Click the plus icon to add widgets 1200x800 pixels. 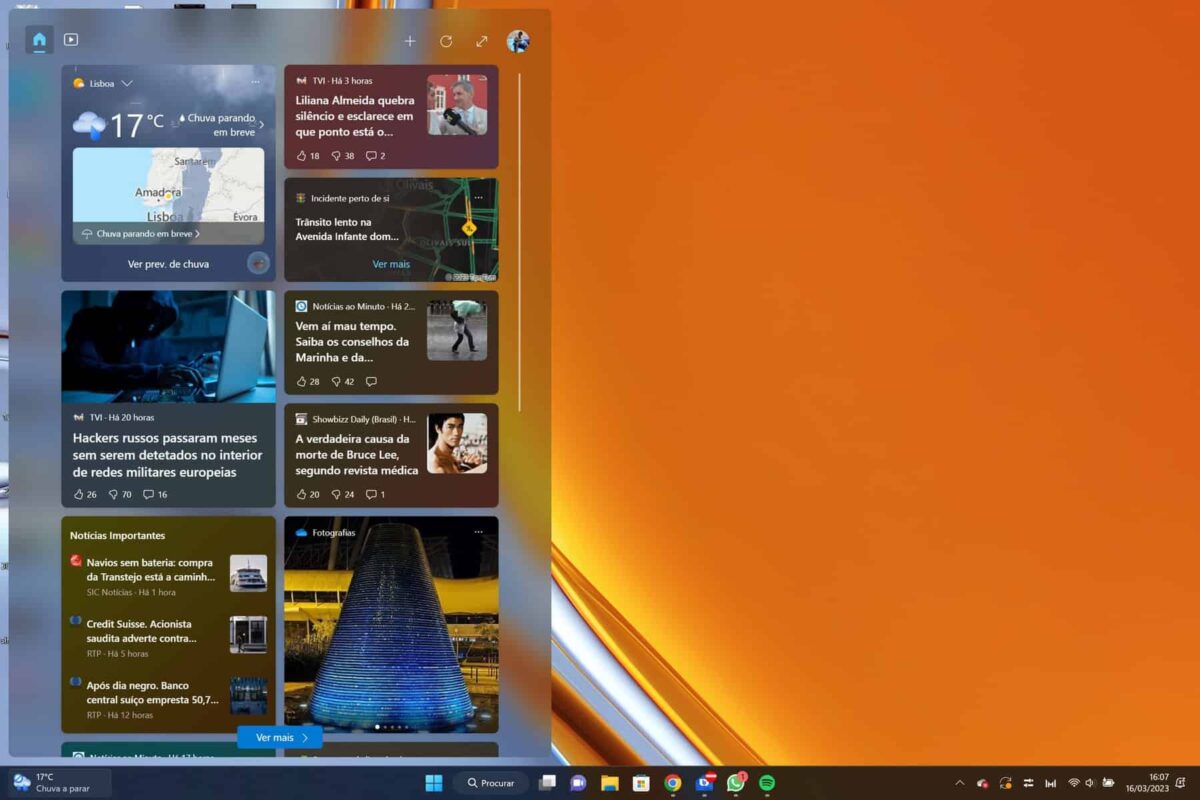410,41
